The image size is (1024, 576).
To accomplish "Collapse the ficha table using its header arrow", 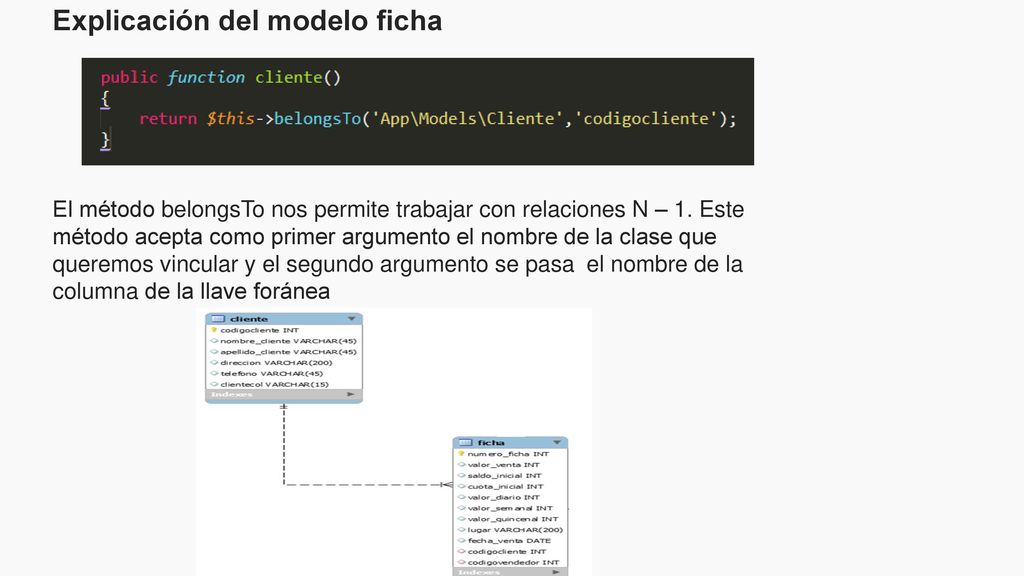I will (x=557, y=442).
